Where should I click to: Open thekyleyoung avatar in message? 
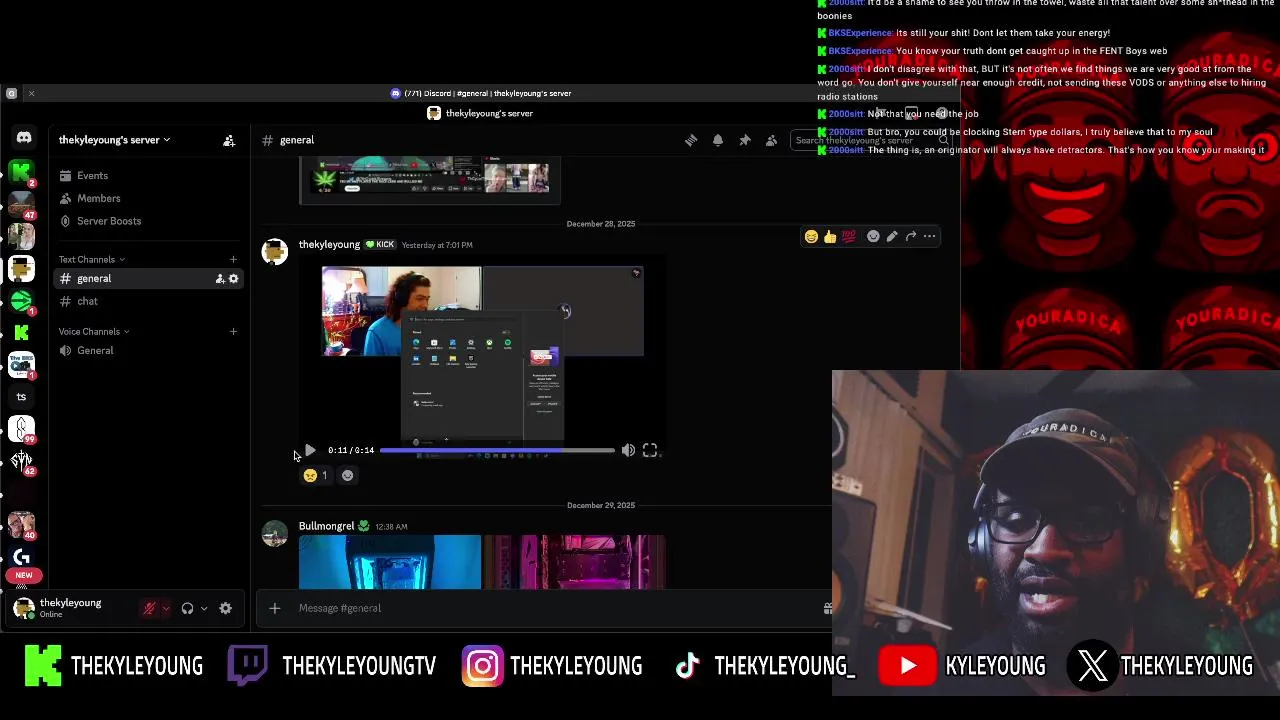coord(275,252)
